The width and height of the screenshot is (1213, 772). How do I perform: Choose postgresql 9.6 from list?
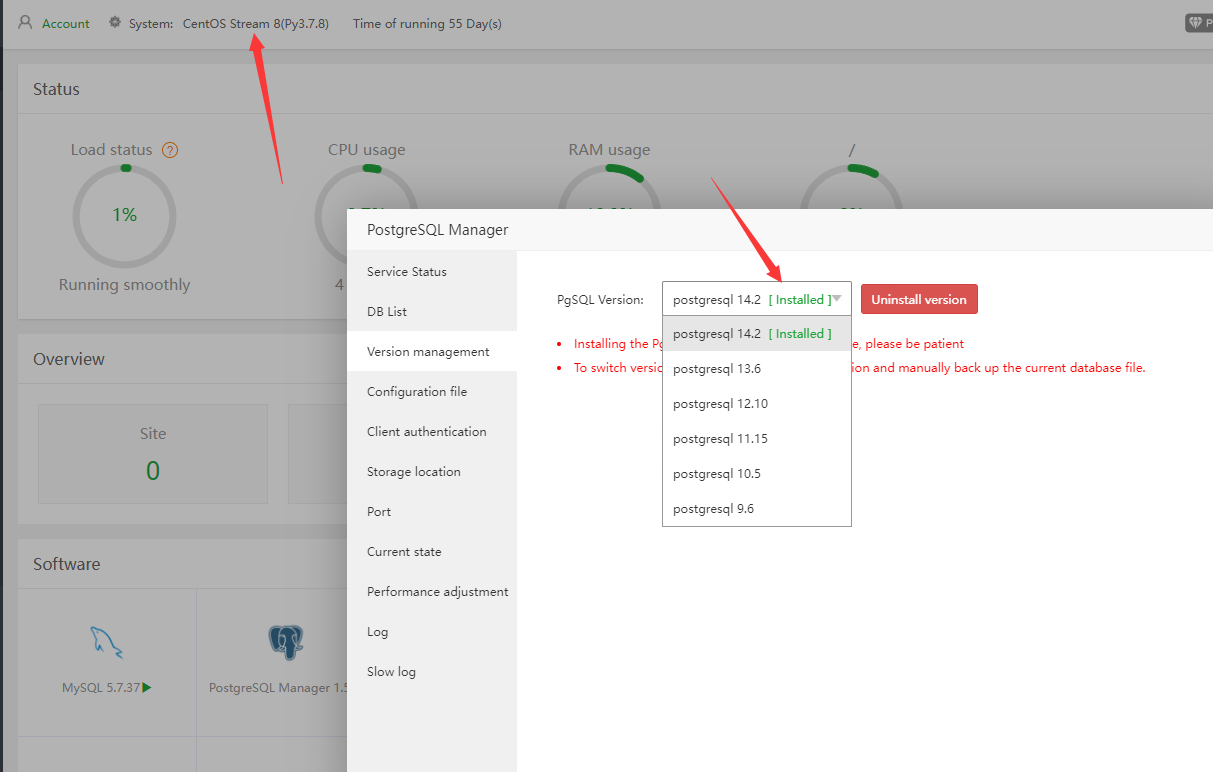[757, 509]
